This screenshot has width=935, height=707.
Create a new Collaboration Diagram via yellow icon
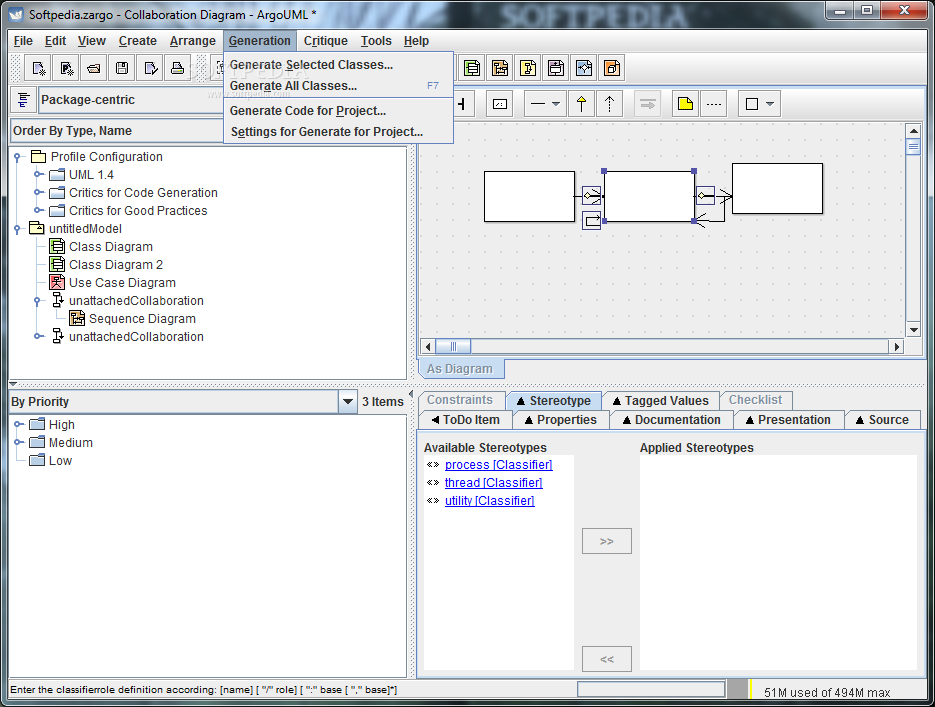tap(528, 68)
